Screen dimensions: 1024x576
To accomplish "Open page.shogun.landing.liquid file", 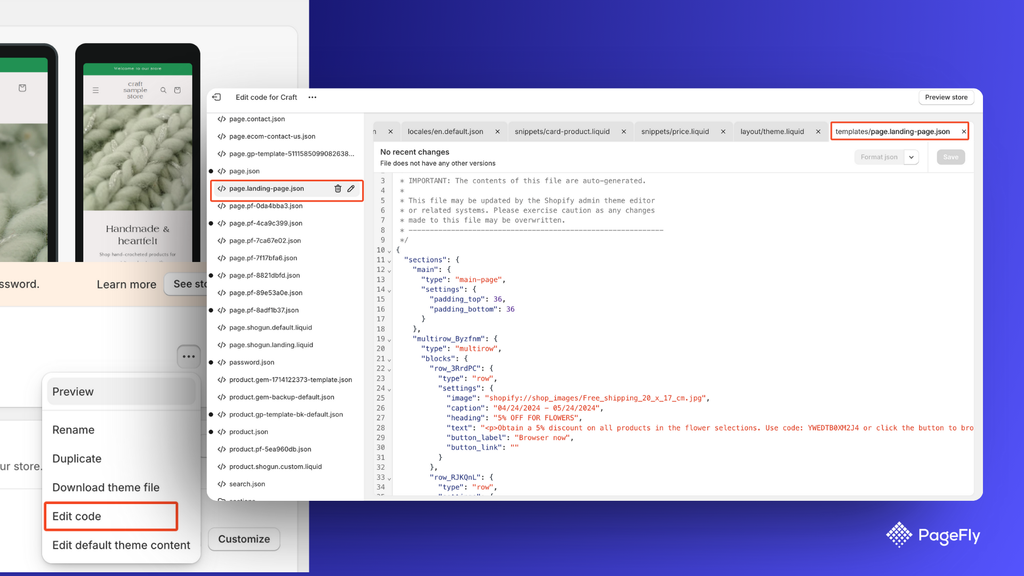I will click(x=271, y=345).
